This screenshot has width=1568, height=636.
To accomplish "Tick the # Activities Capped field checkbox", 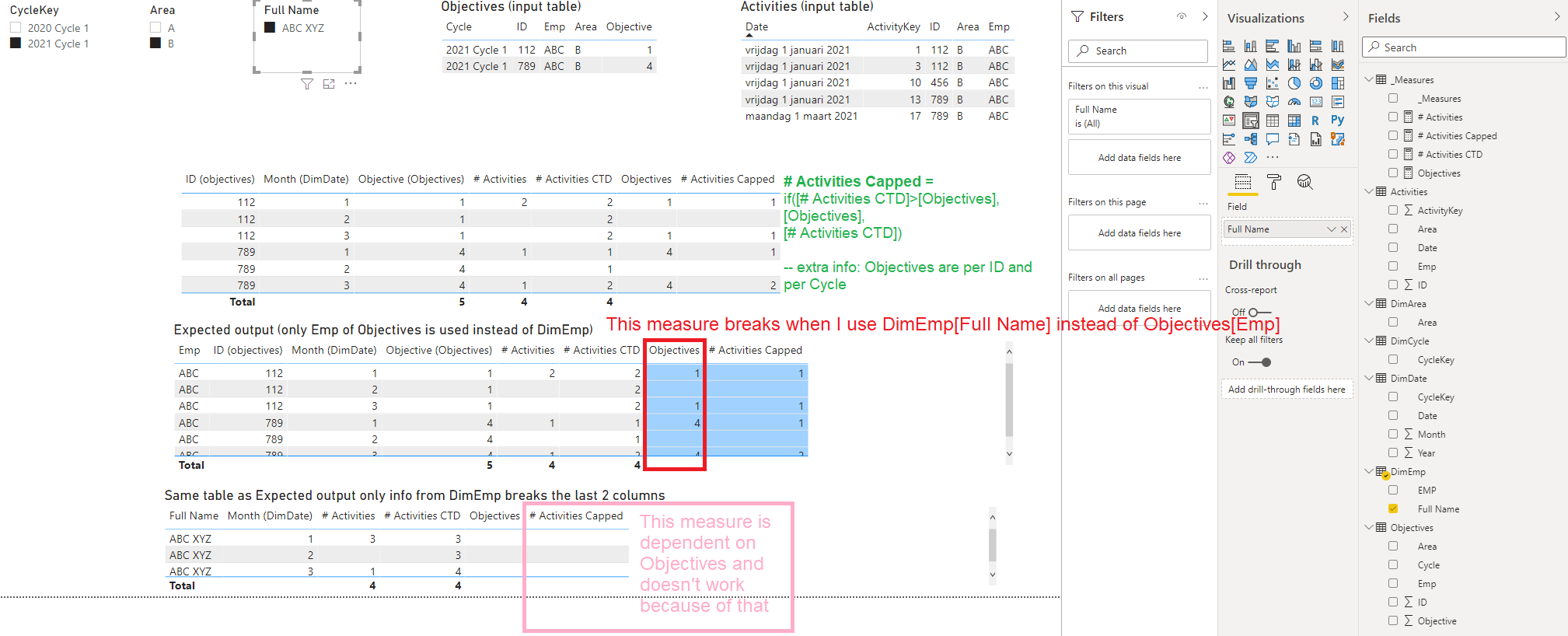I will pos(1393,135).
